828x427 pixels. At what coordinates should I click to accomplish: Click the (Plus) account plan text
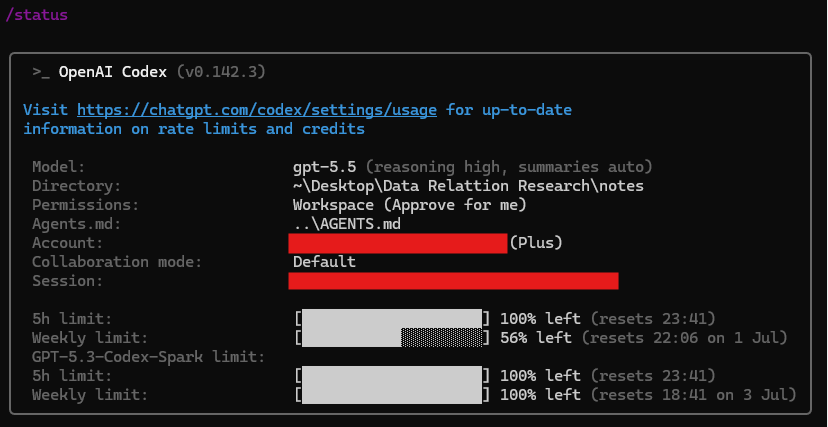pyautogui.click(x=536, y=243)
